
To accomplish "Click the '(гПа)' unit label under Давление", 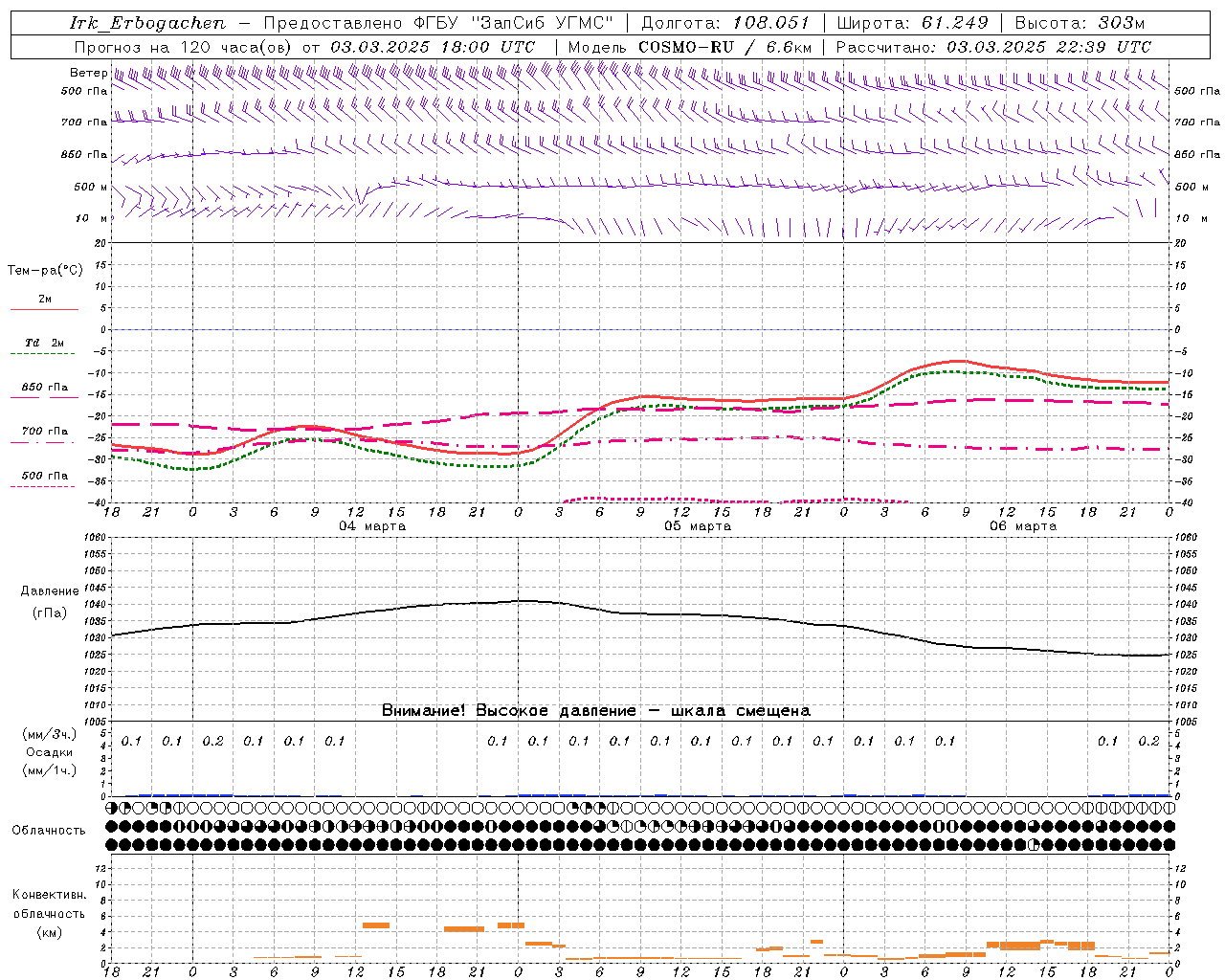I will (49, 612).
